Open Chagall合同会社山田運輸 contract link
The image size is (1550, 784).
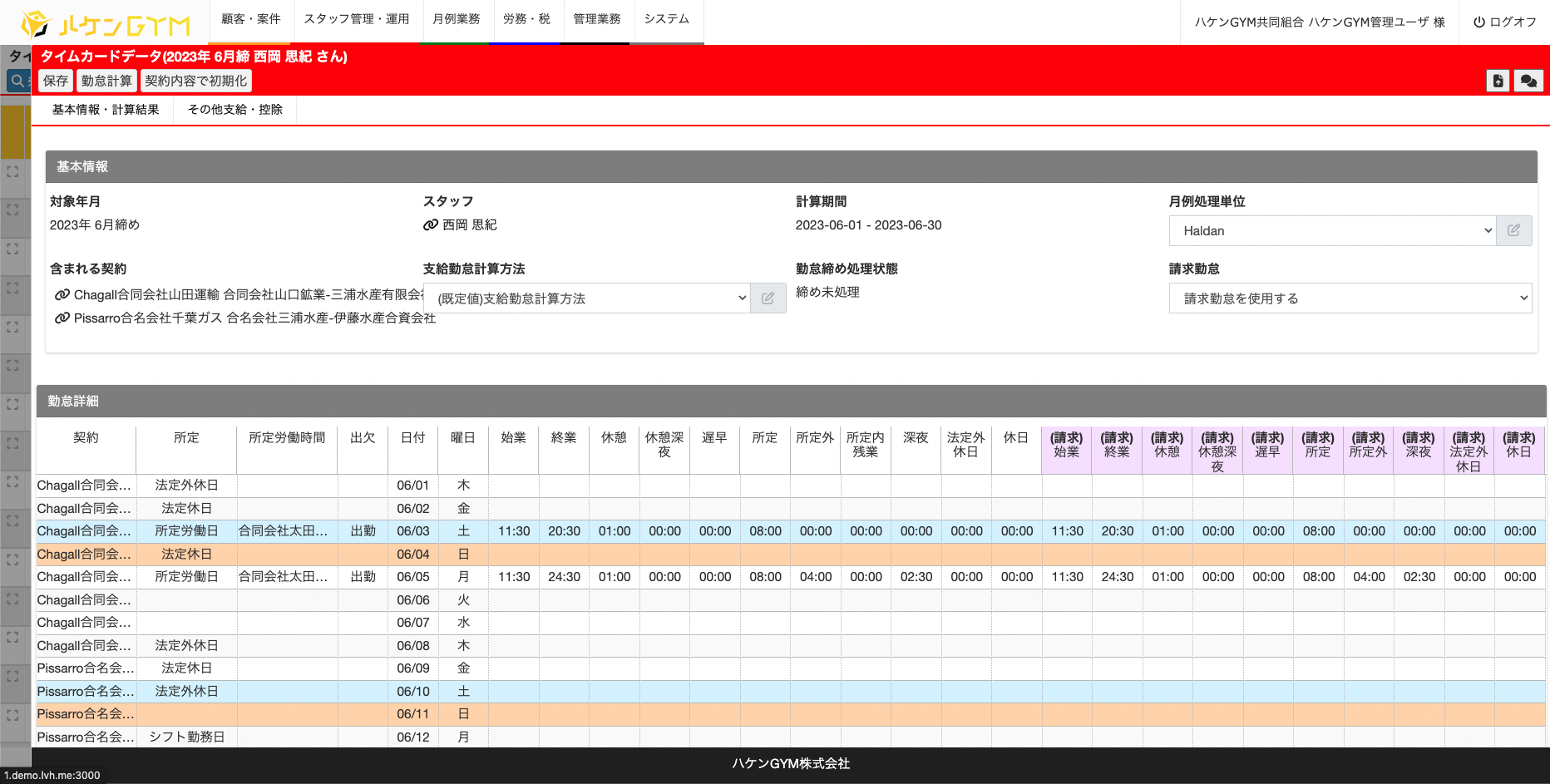249,294
